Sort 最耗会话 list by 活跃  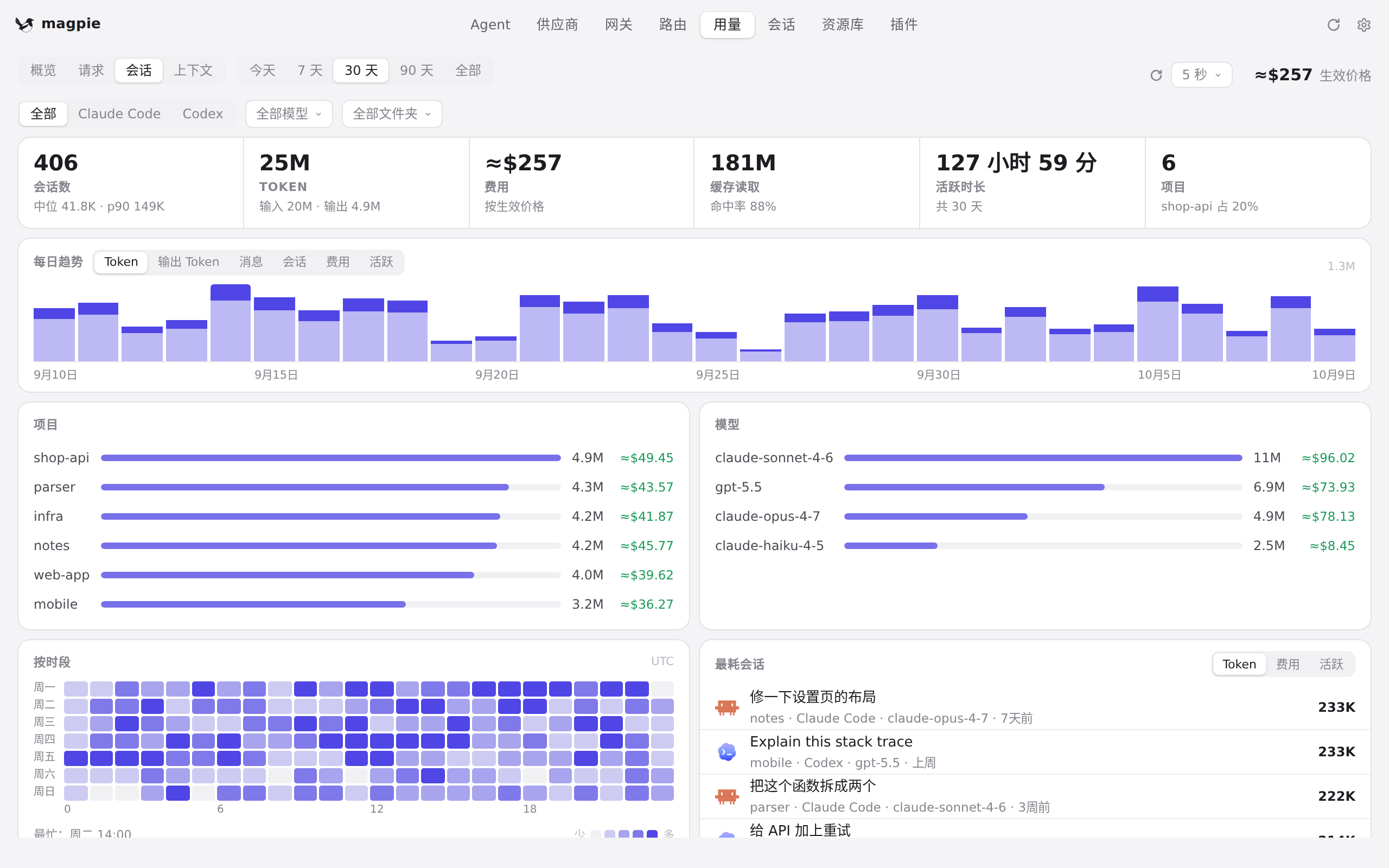click(x=1331, y=664)
